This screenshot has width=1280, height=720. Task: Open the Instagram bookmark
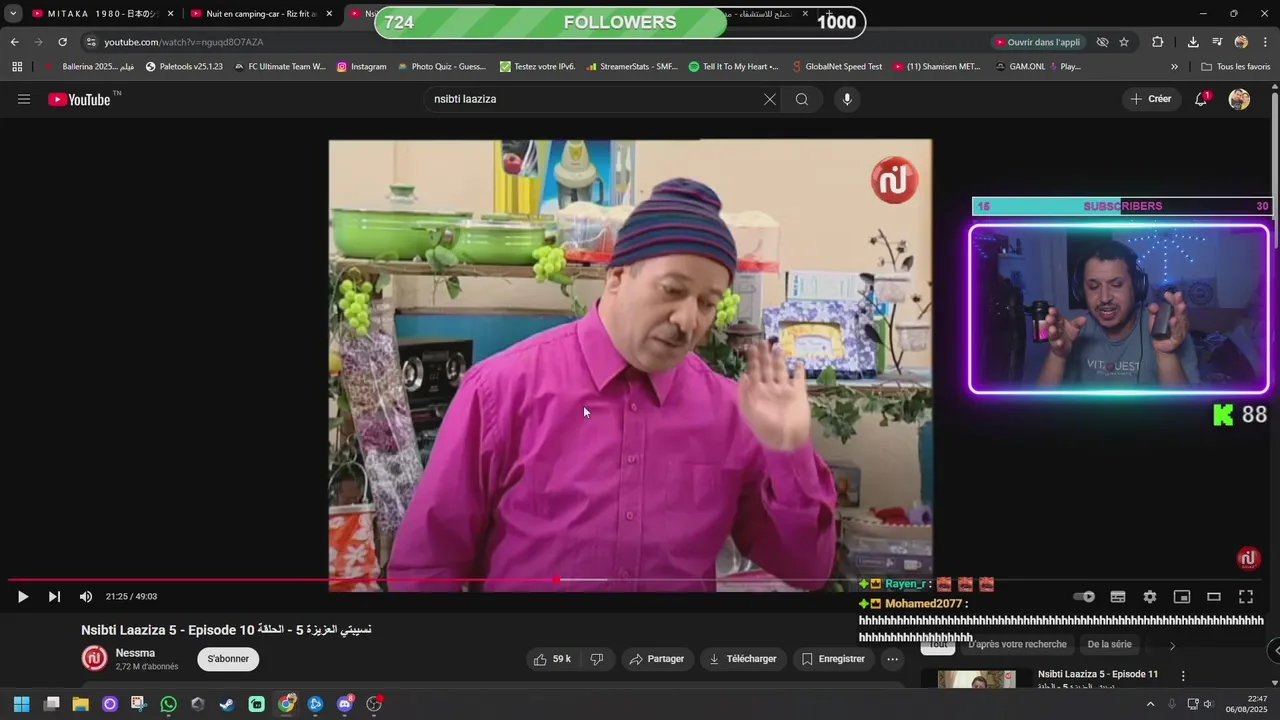(x=361, y=67)
